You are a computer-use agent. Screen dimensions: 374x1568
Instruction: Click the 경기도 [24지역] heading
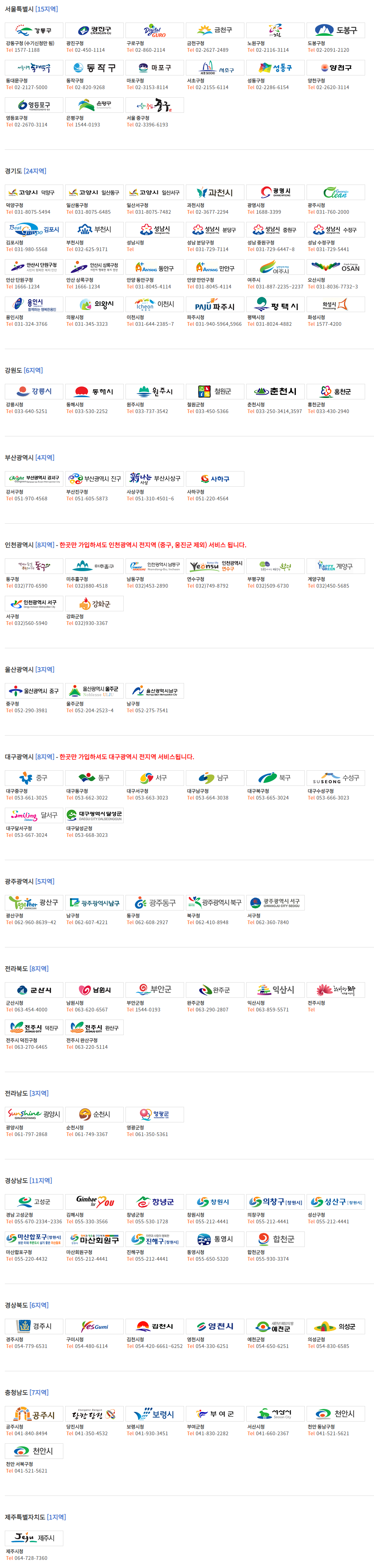(26, 171)
